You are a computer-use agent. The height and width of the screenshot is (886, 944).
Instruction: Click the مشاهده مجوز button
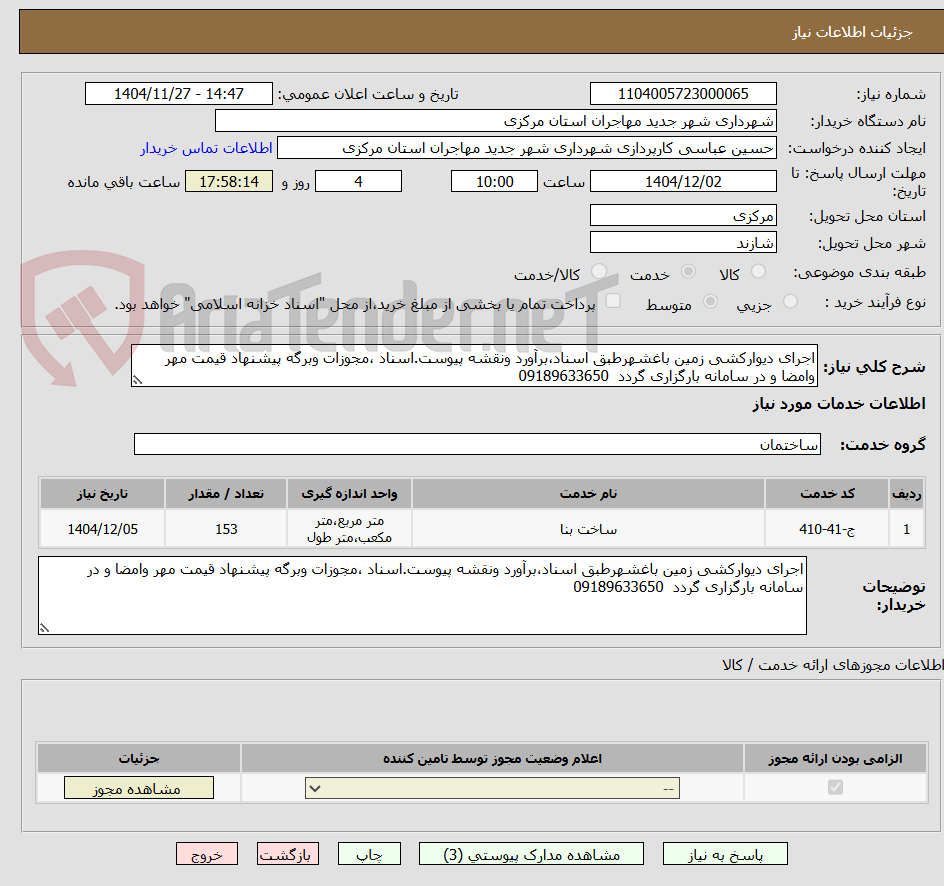click(138, 788)
